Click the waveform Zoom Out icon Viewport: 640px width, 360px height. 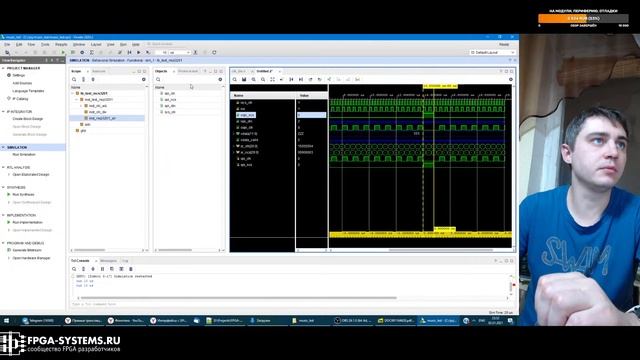[x=263, y=79]
